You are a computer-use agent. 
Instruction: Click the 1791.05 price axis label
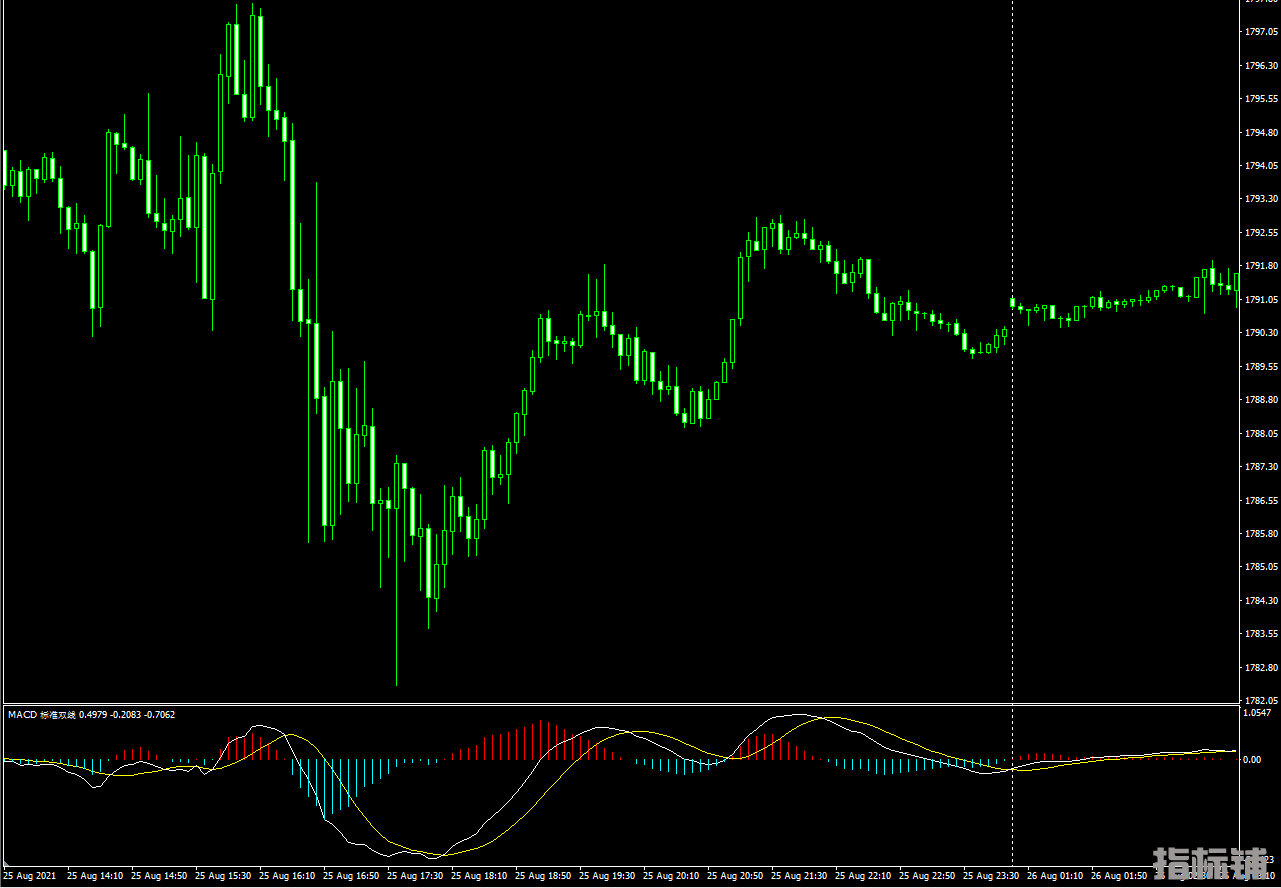click(1260, 300)
